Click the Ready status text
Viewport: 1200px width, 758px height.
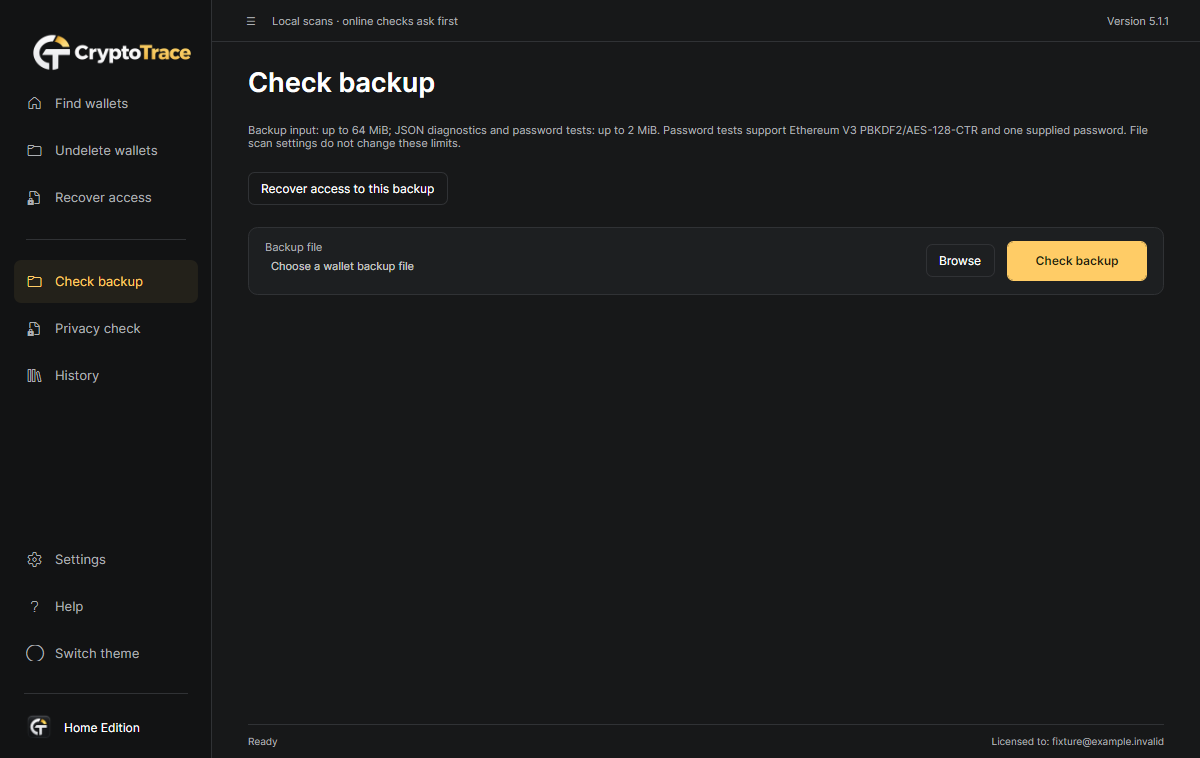point(263,741)
